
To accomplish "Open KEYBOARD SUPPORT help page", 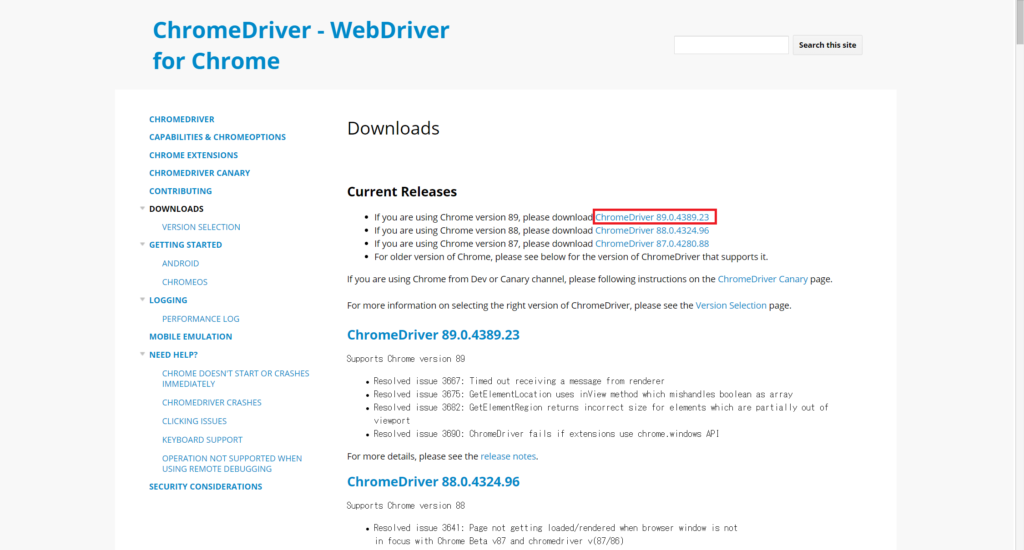I will [x=202, y=440].
